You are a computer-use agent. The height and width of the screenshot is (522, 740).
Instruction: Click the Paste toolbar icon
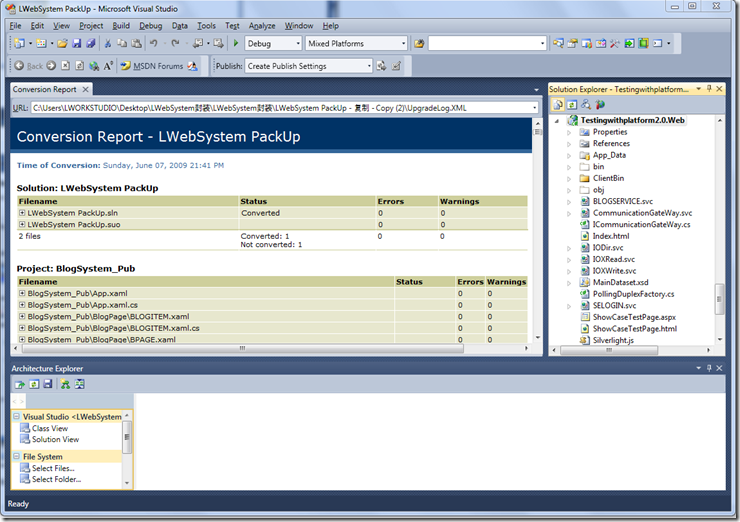tap(136, 43)
